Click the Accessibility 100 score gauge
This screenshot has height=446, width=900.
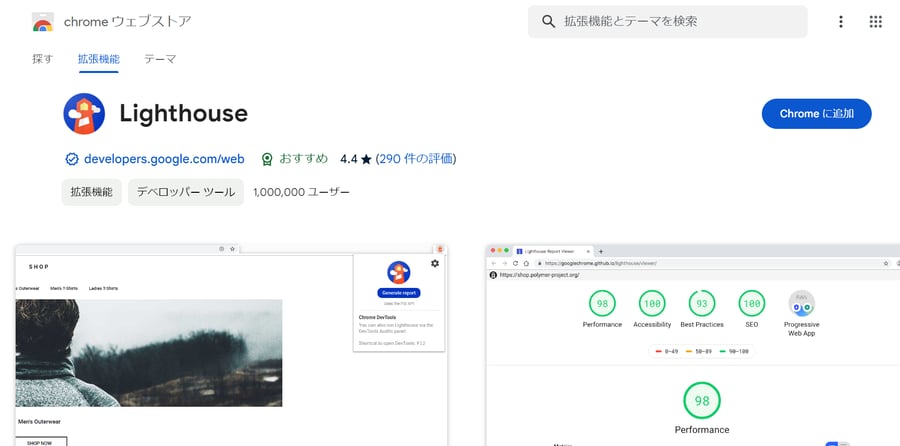pyautogui.click(x=652, y=303)
